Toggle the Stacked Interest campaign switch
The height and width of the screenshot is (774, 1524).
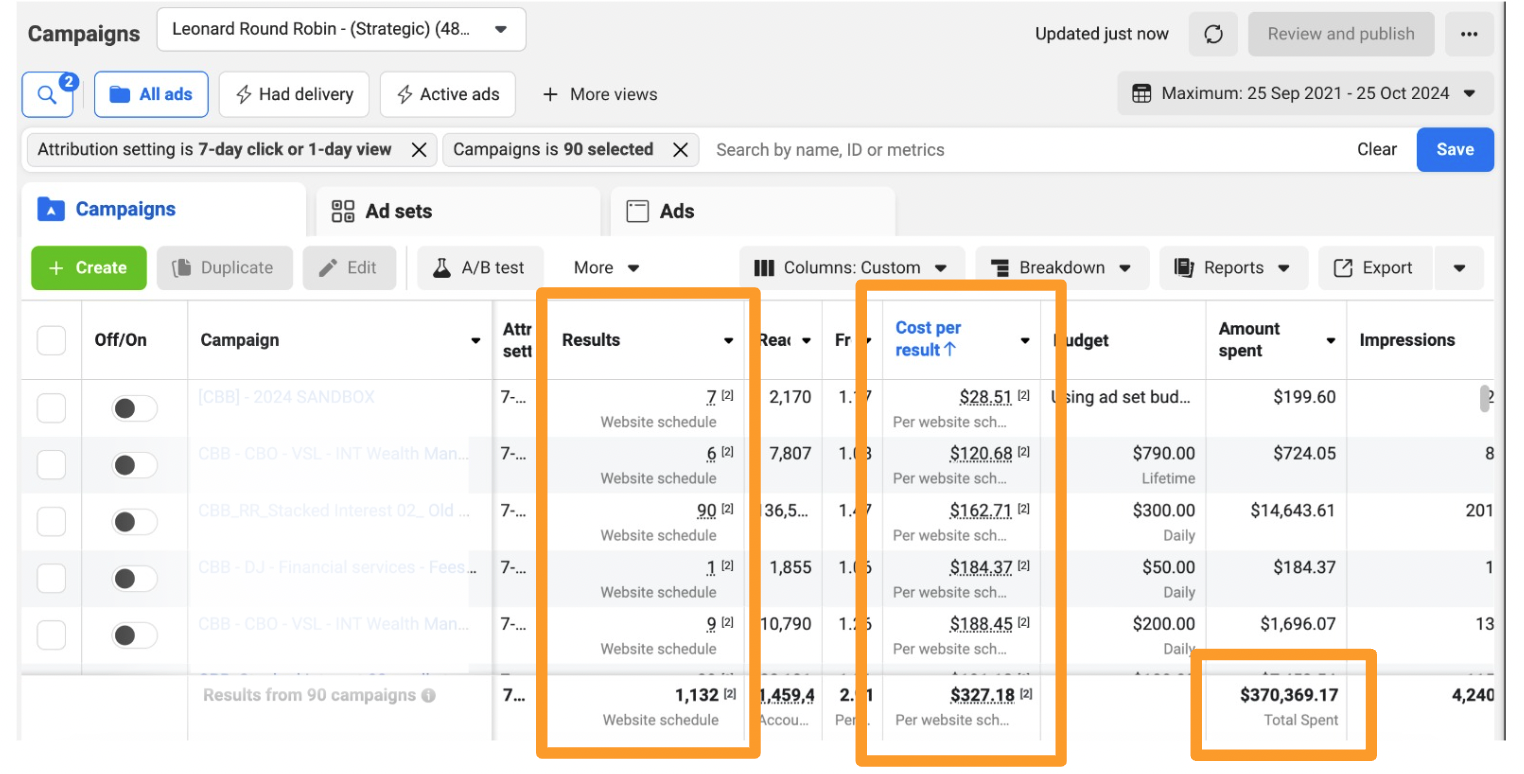134,522
